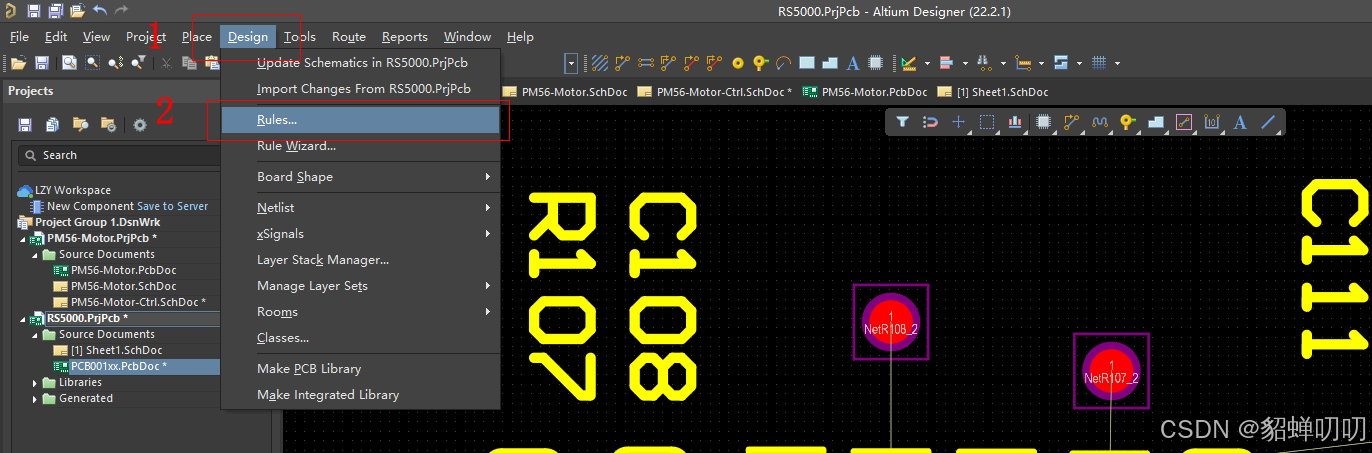Switch to [1] Sheet1.SchDoc tab

pos(994,92)
